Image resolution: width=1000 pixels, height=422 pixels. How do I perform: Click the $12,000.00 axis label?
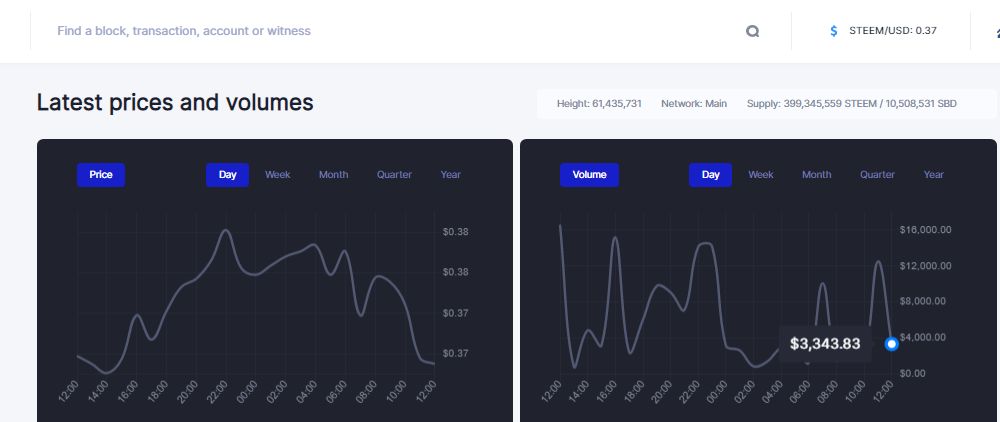click(x=925, y=266)
